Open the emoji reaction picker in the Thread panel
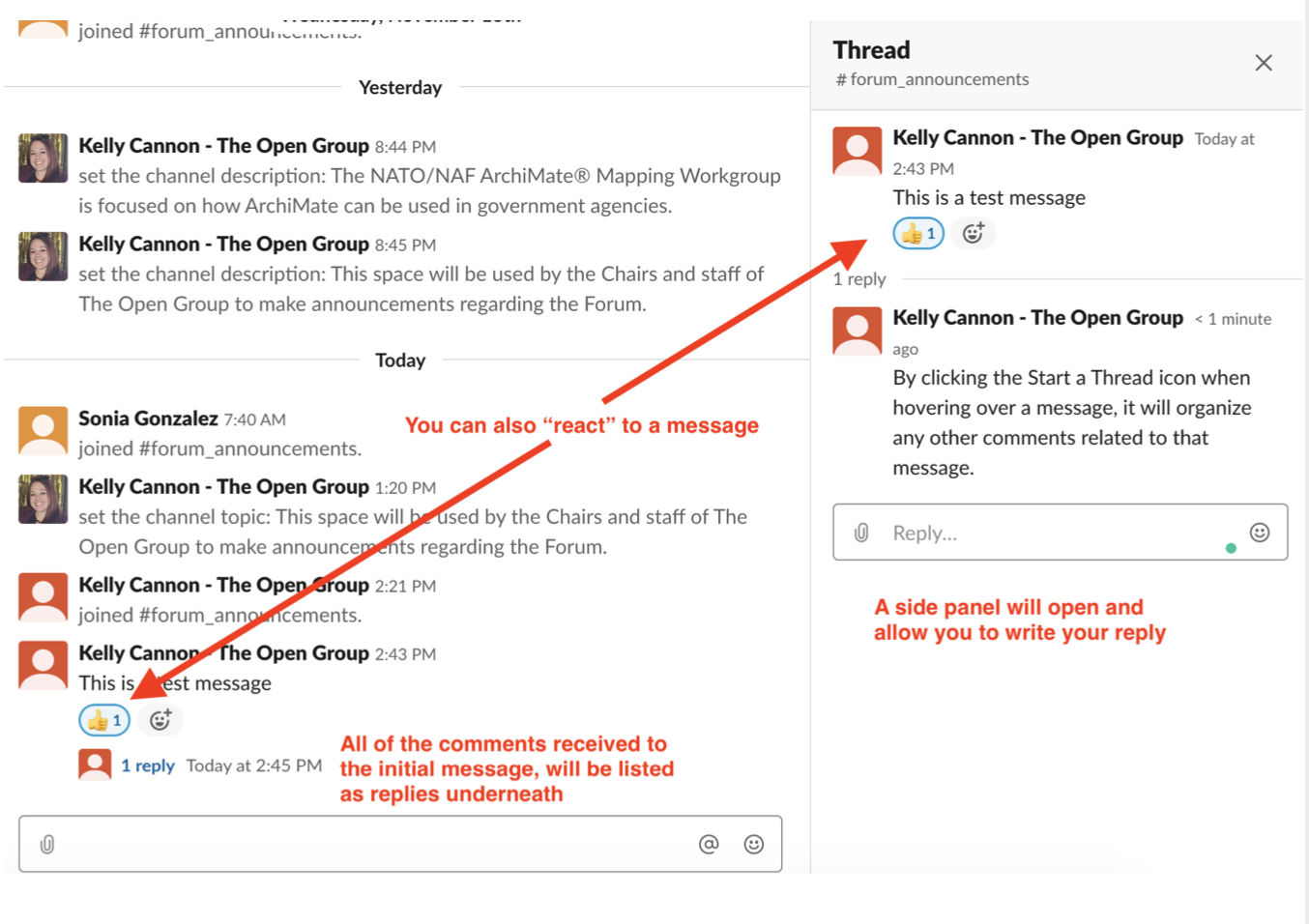 tap(973, 233)
